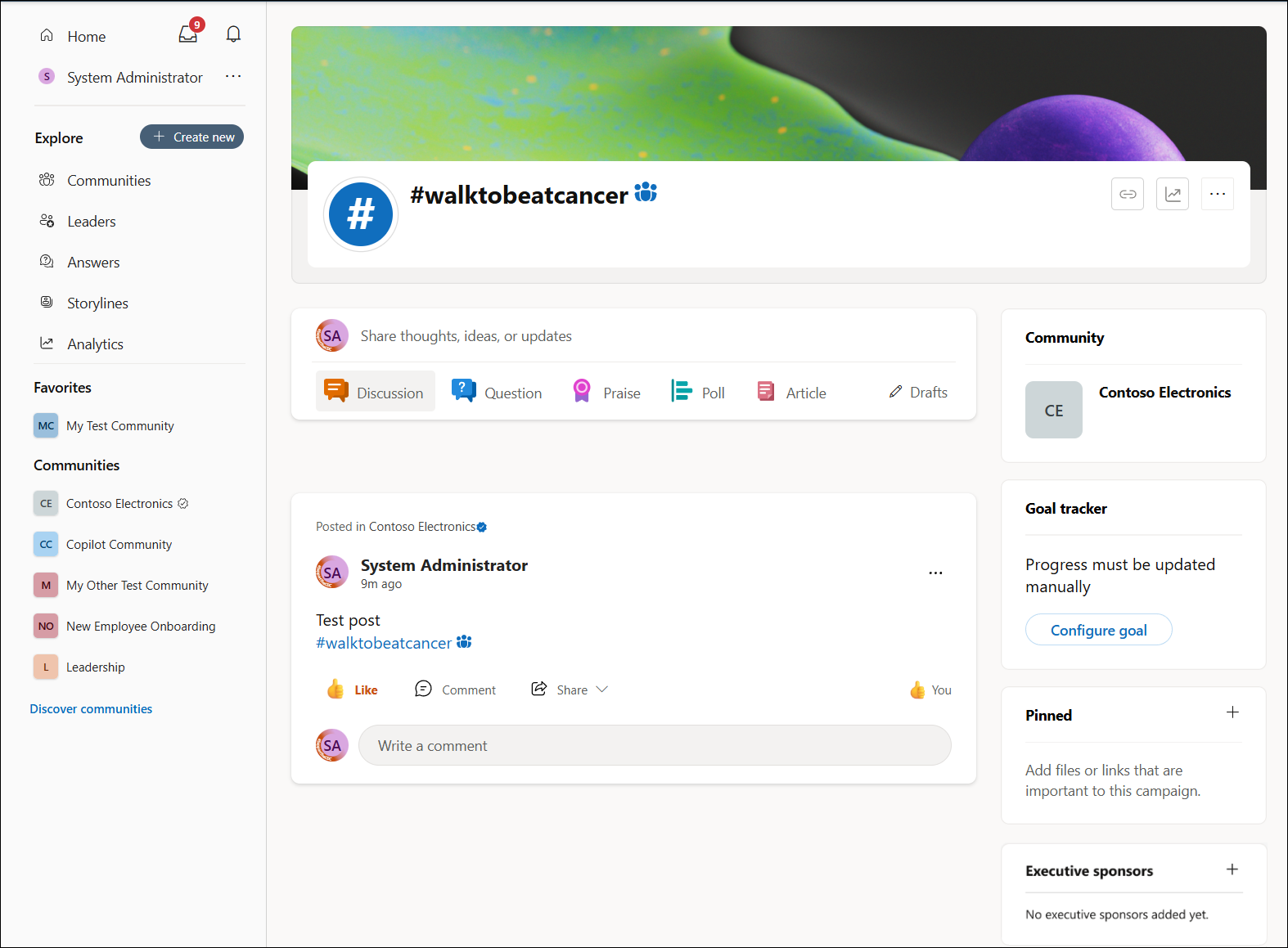The height and width of the screenshot is (948, 1288).
Task: Switch to the Poll post type
Action: coord(698,393)
